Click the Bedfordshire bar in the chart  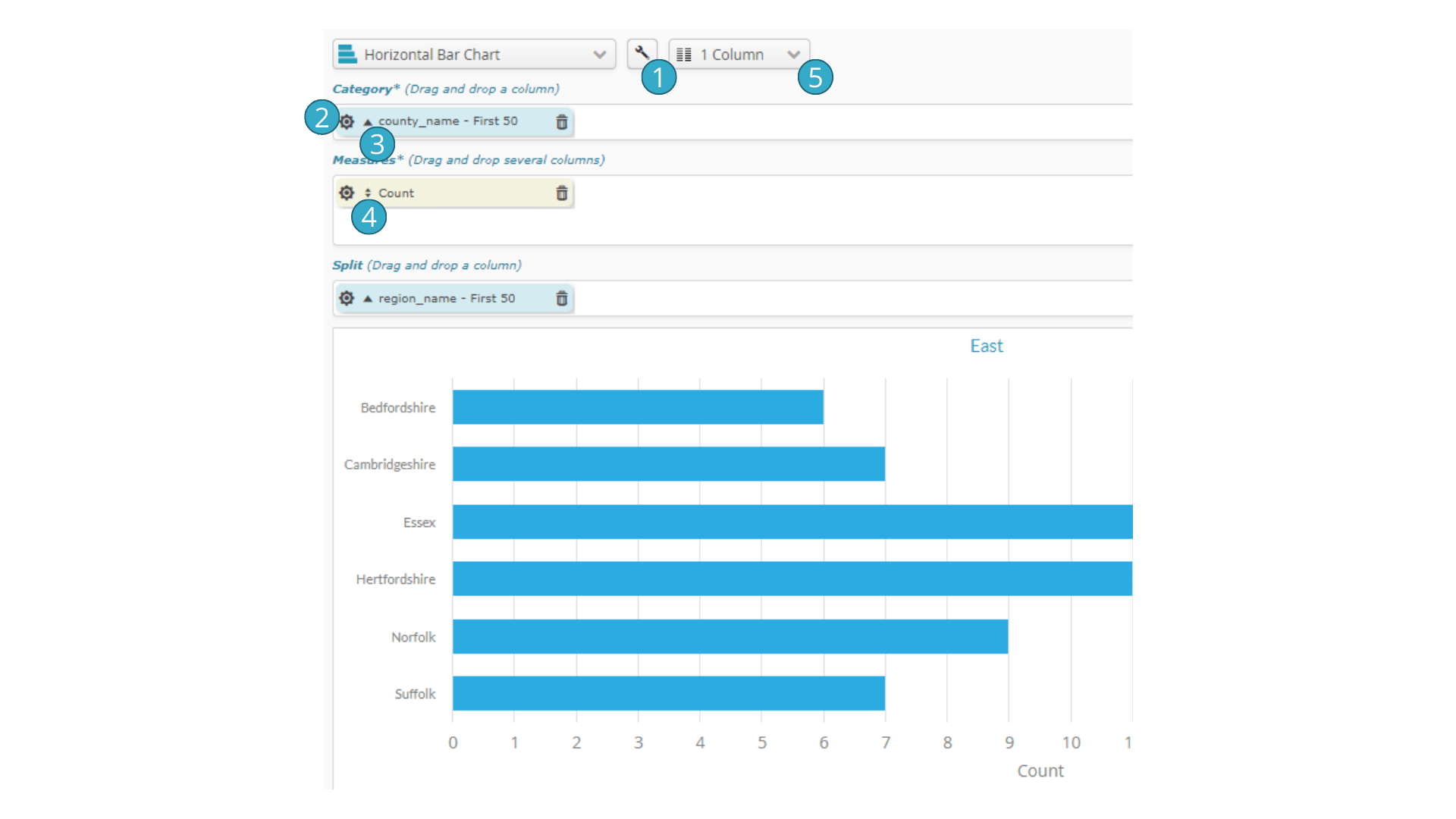pyautogui.click(x=638, y=407)
